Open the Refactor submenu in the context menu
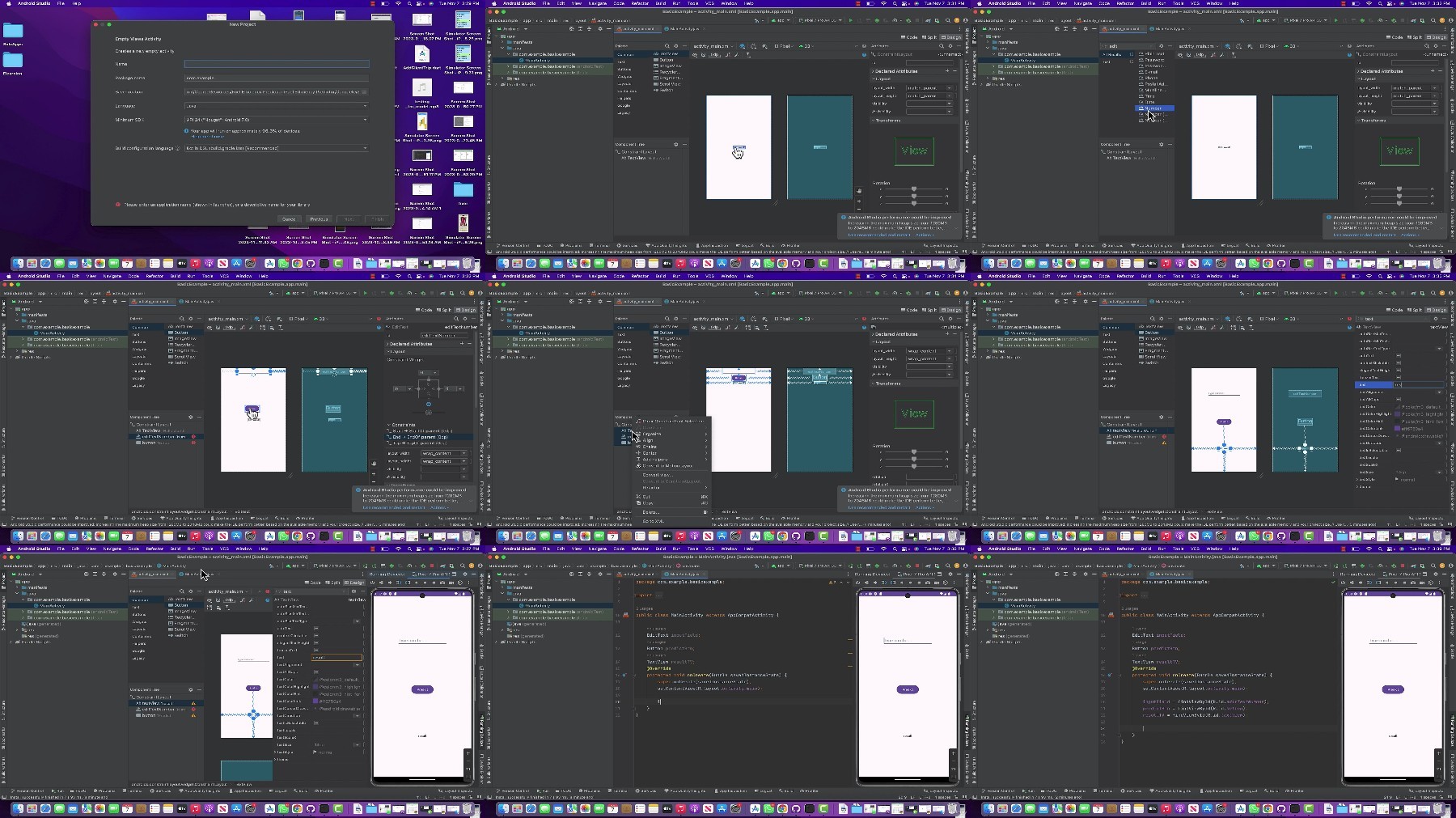This screenshot has width=1456, height=818. [x=671, y=488]
